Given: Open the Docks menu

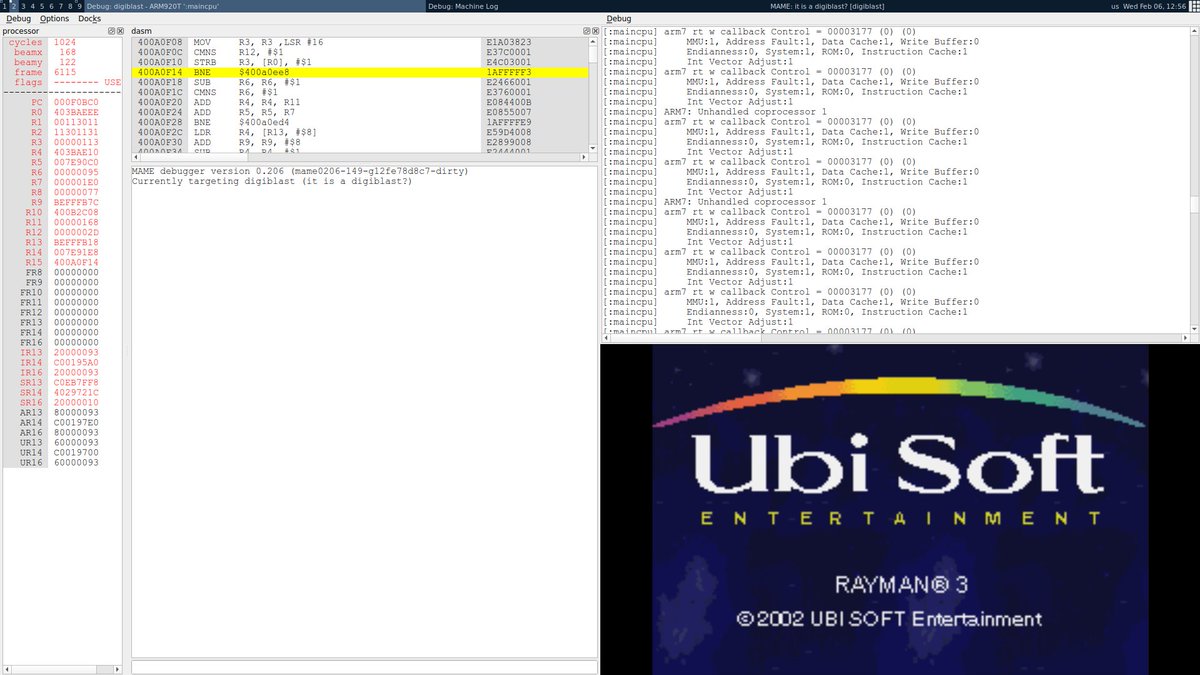Looking at the screenshot, I should [x=89, y=19].
